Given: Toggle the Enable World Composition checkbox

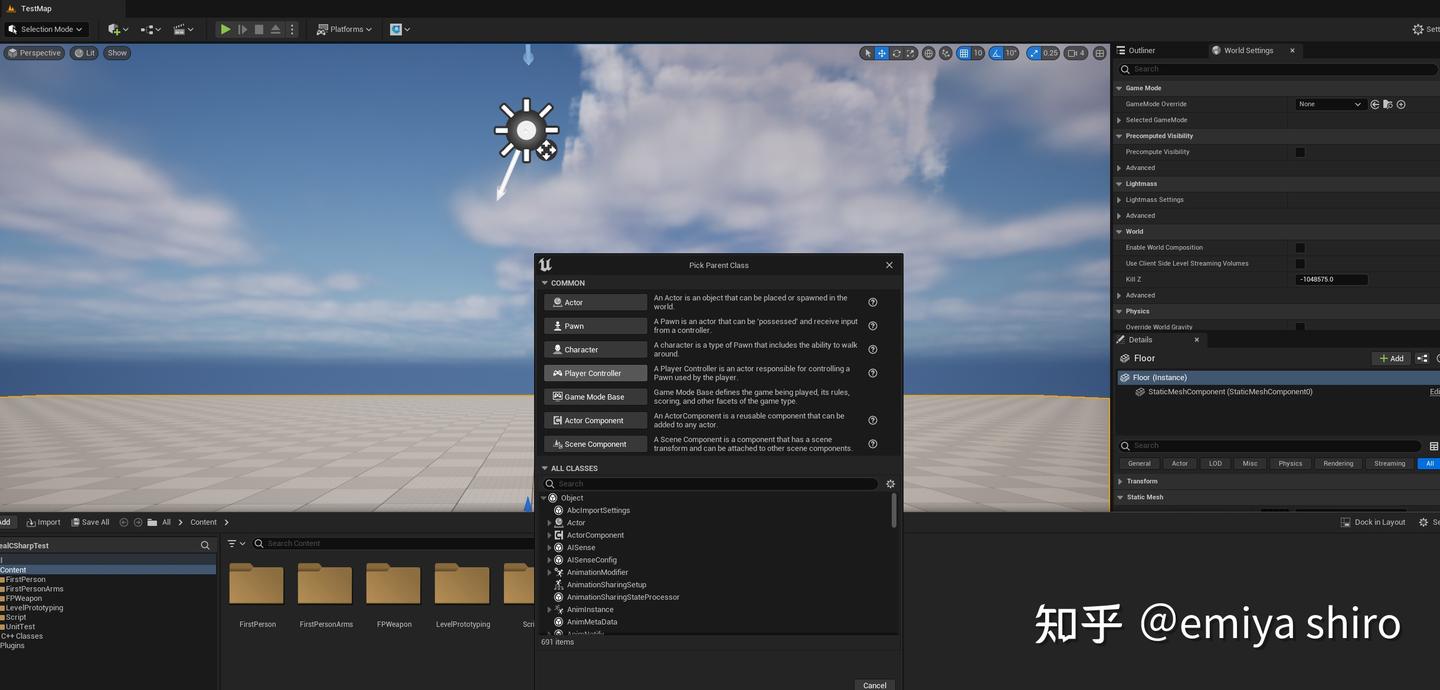Looking at the screenshot, I should (x=1301, y=247).
